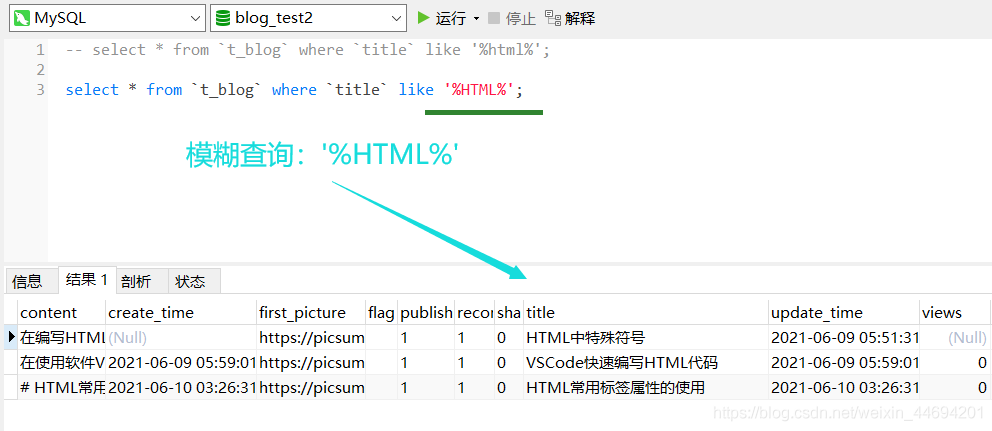Select create_time cell 2021-06-10 03:26:31
The image size is (992, 431).
tap(181, 387)
